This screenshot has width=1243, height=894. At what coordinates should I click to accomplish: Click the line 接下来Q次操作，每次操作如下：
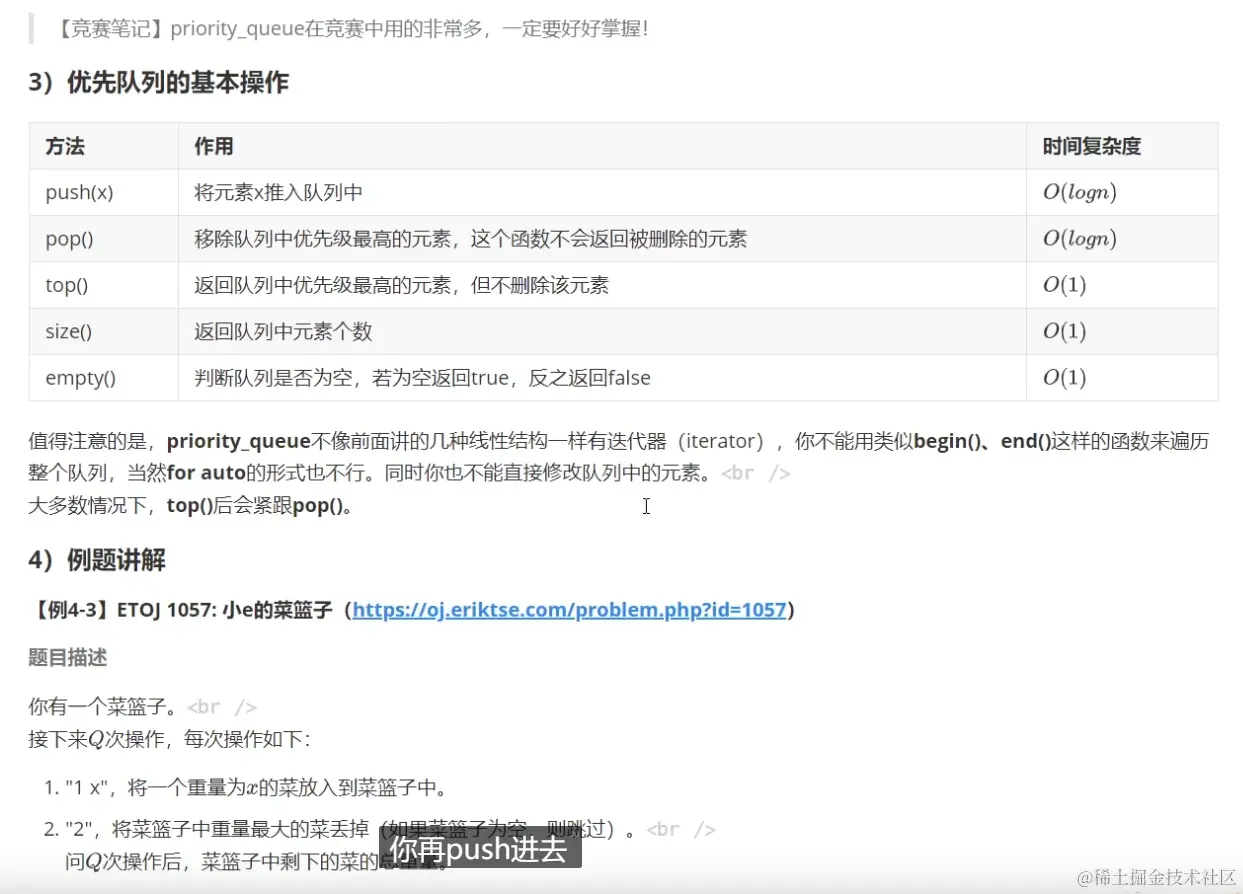coord(169,740)
